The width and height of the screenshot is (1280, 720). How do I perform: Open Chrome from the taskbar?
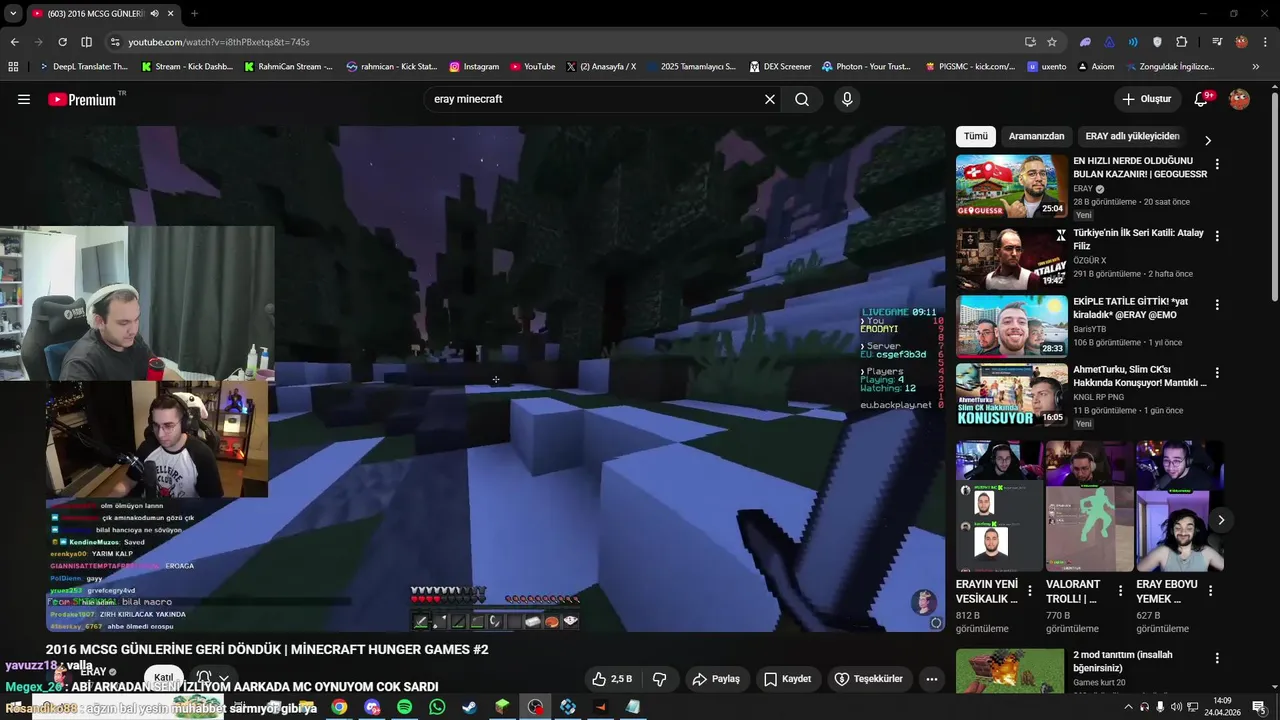point(339,707)
